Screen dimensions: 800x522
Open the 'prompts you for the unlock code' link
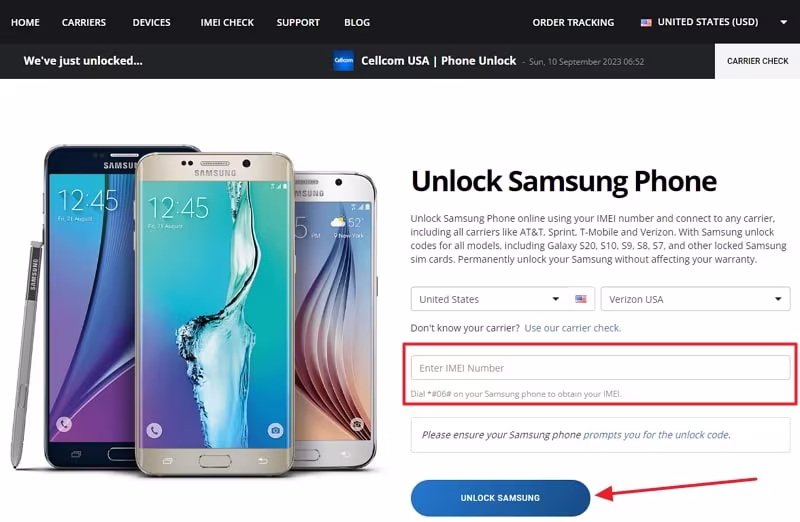656,435
